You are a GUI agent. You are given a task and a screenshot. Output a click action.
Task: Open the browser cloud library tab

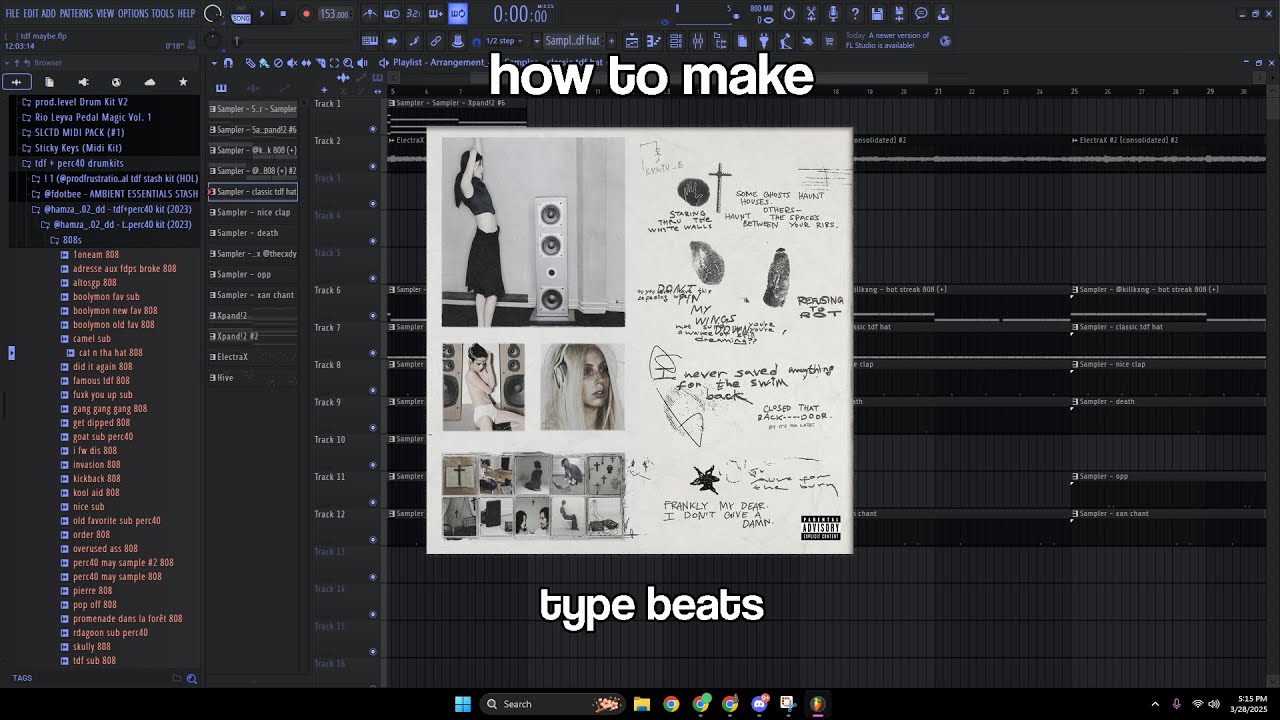coord(149,82)
